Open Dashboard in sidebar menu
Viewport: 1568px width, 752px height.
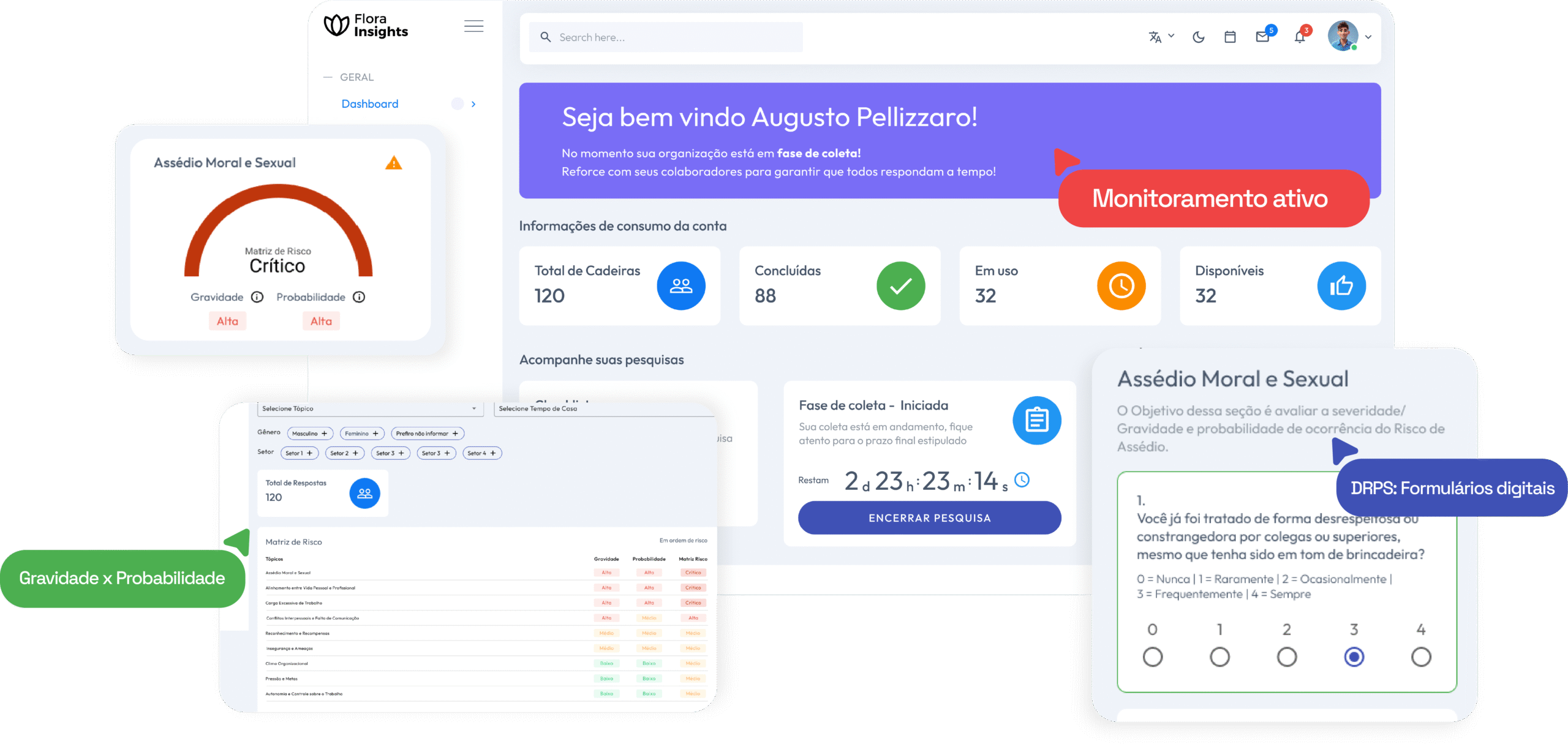(x=370, y=104)
